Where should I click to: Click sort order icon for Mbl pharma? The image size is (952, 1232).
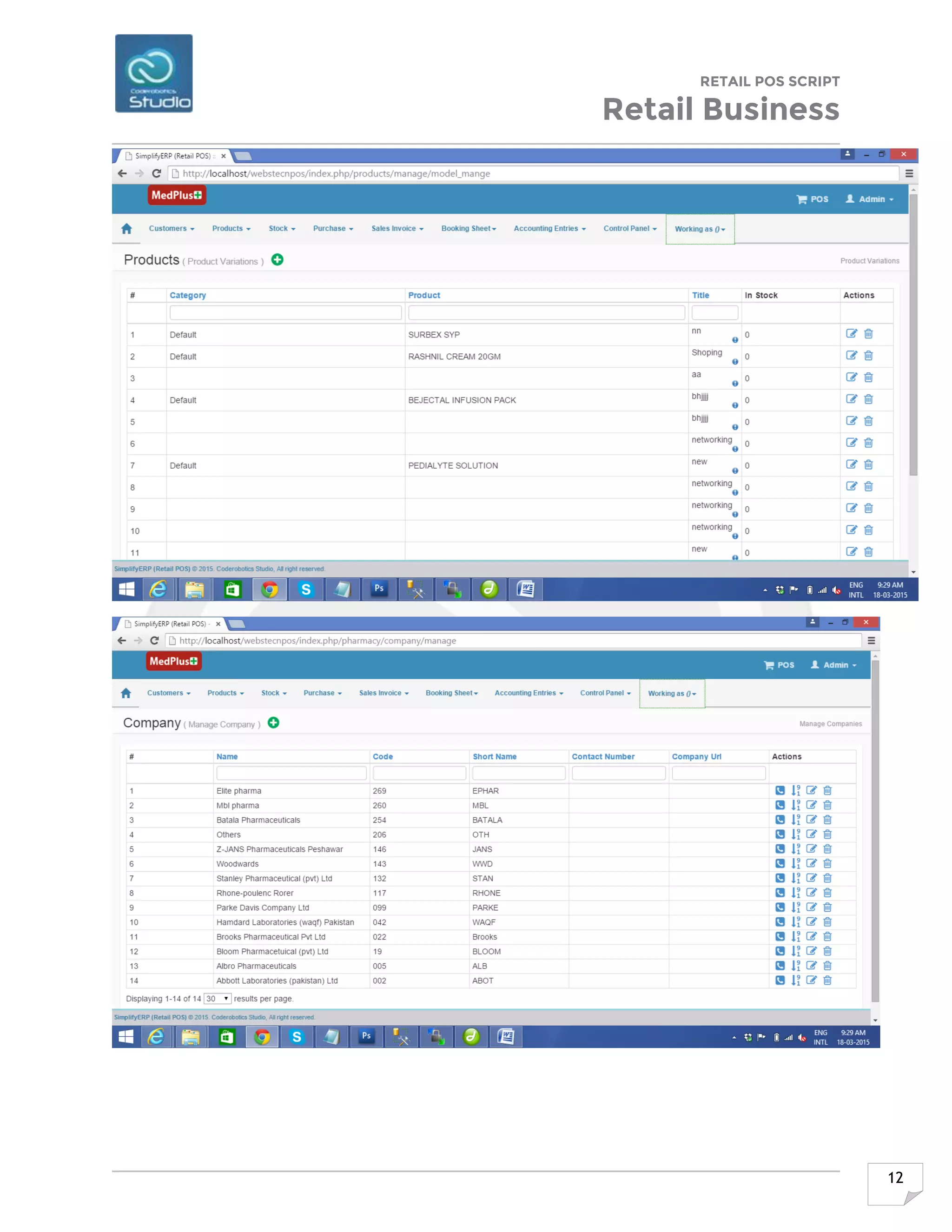point(796,805)
